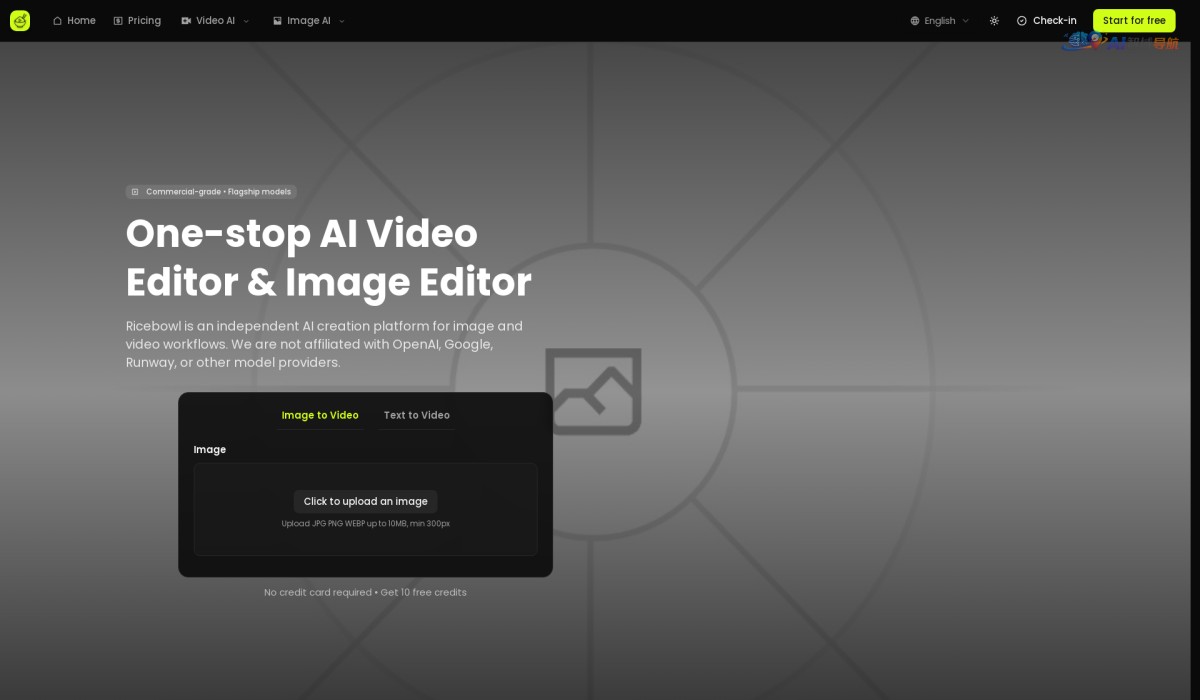Expand the Image AI dropdown menu
The height and width of the screenshot is (700, 1200).
pyautogui.click(x=341, y=21)
